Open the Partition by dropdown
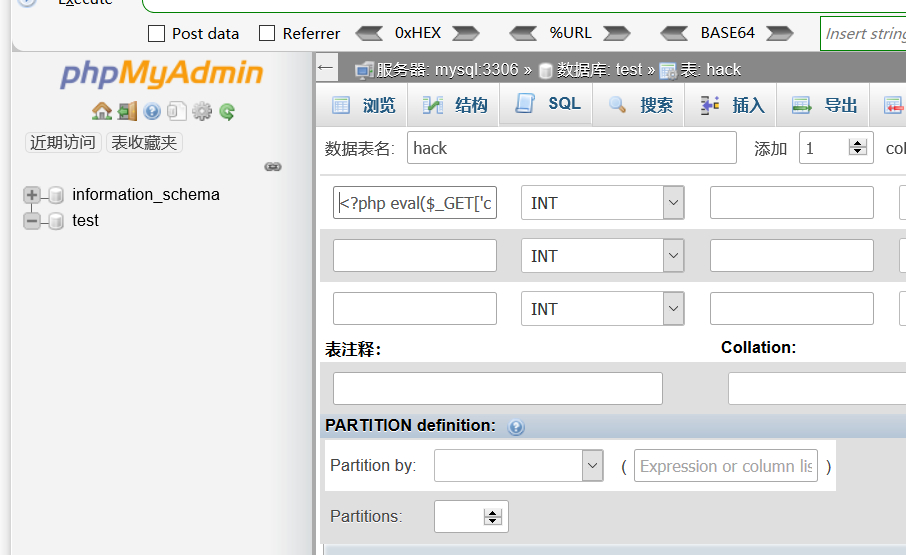Screen dimensions: 906x555 518,466
